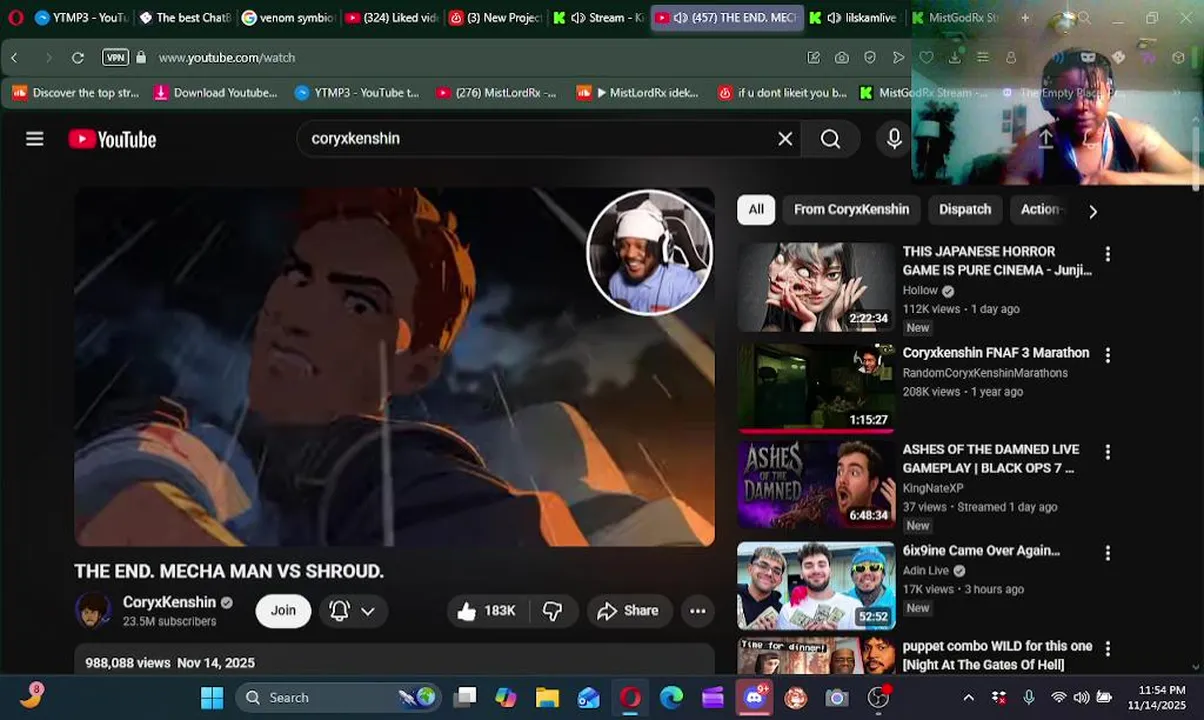Open the Adin Live channel name
The height and width of the screenshot is (720, 1204).
point(926,571)
